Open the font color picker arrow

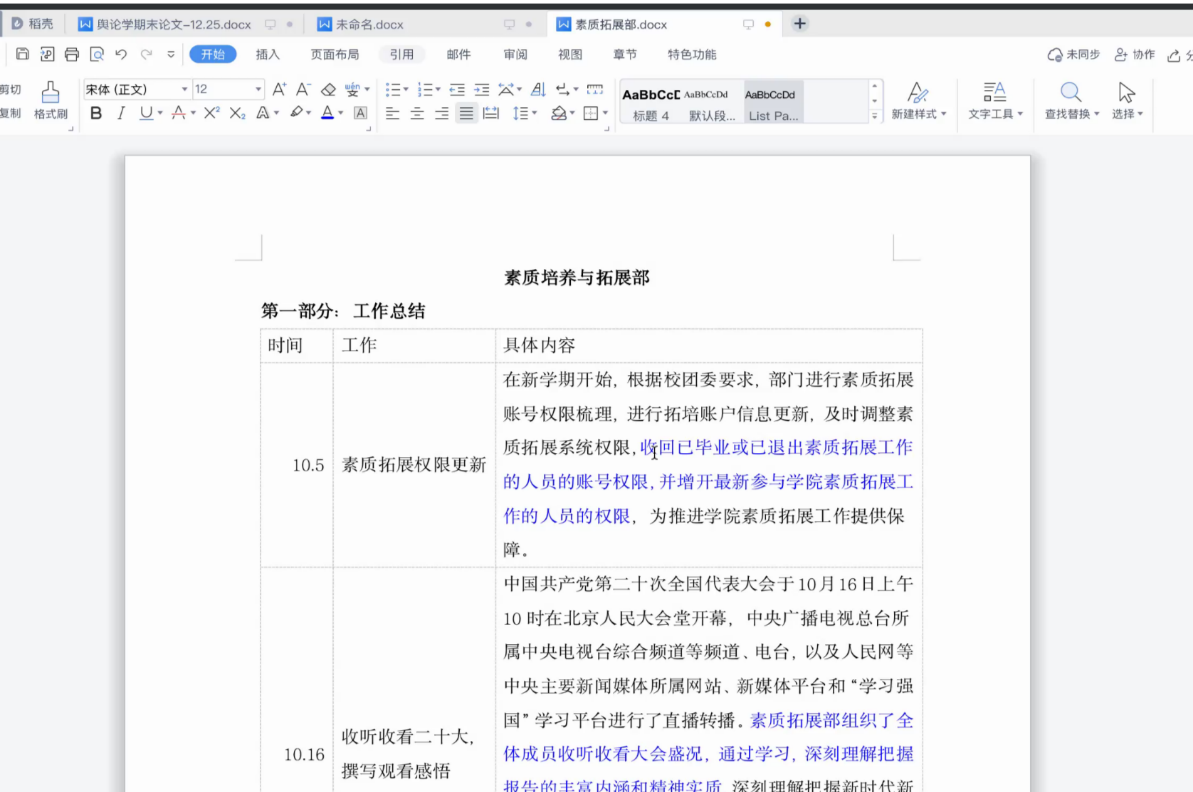tap(341, 114)
